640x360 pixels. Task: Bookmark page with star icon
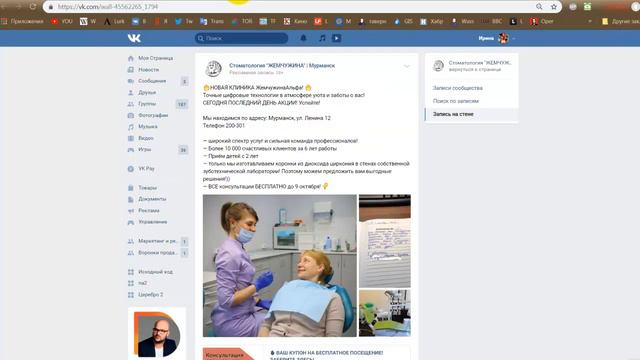[x=553, y=7]
